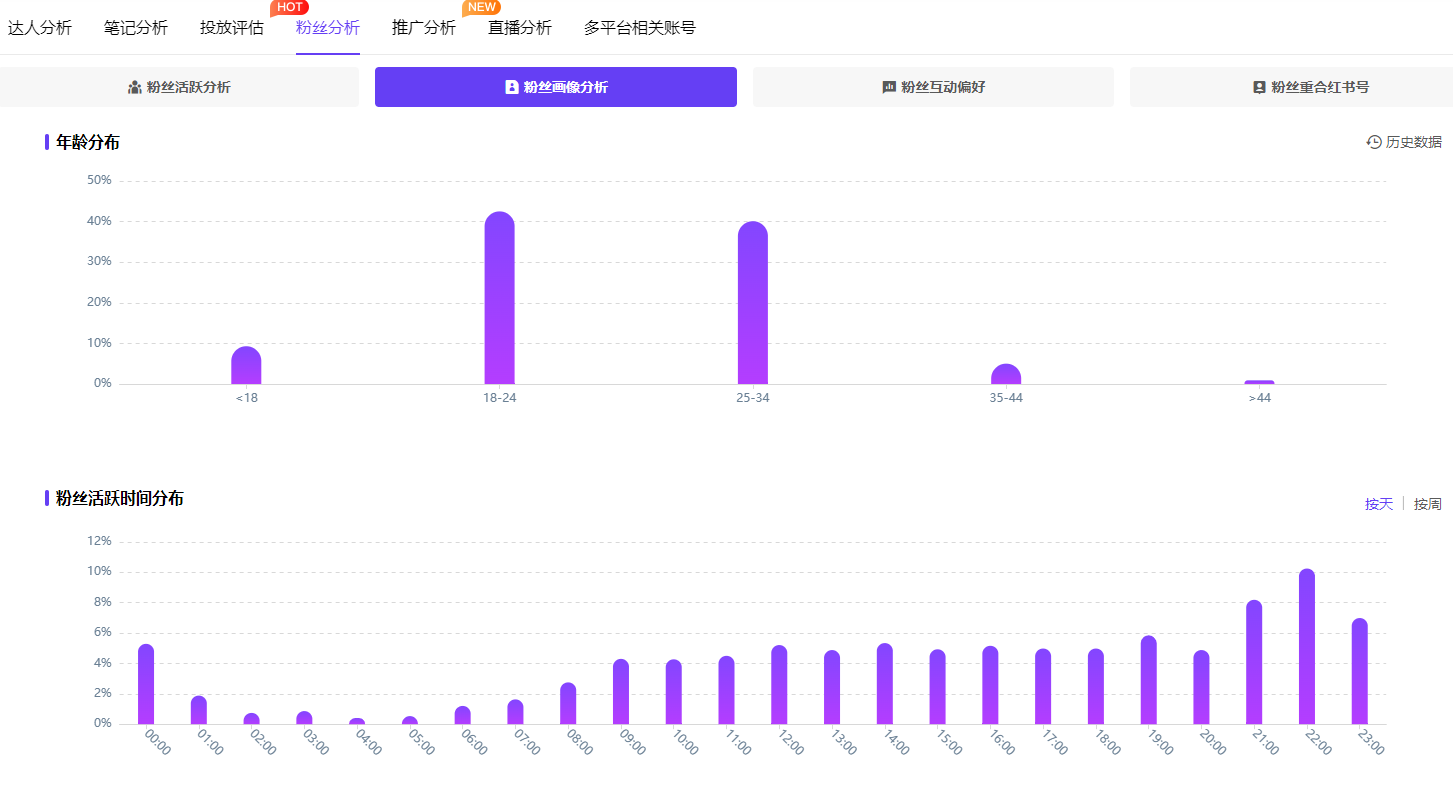The height and width of the screenshot is (796, 1453).
Task: Switch to 笔记分析 tab
Action: coord(136,28)
